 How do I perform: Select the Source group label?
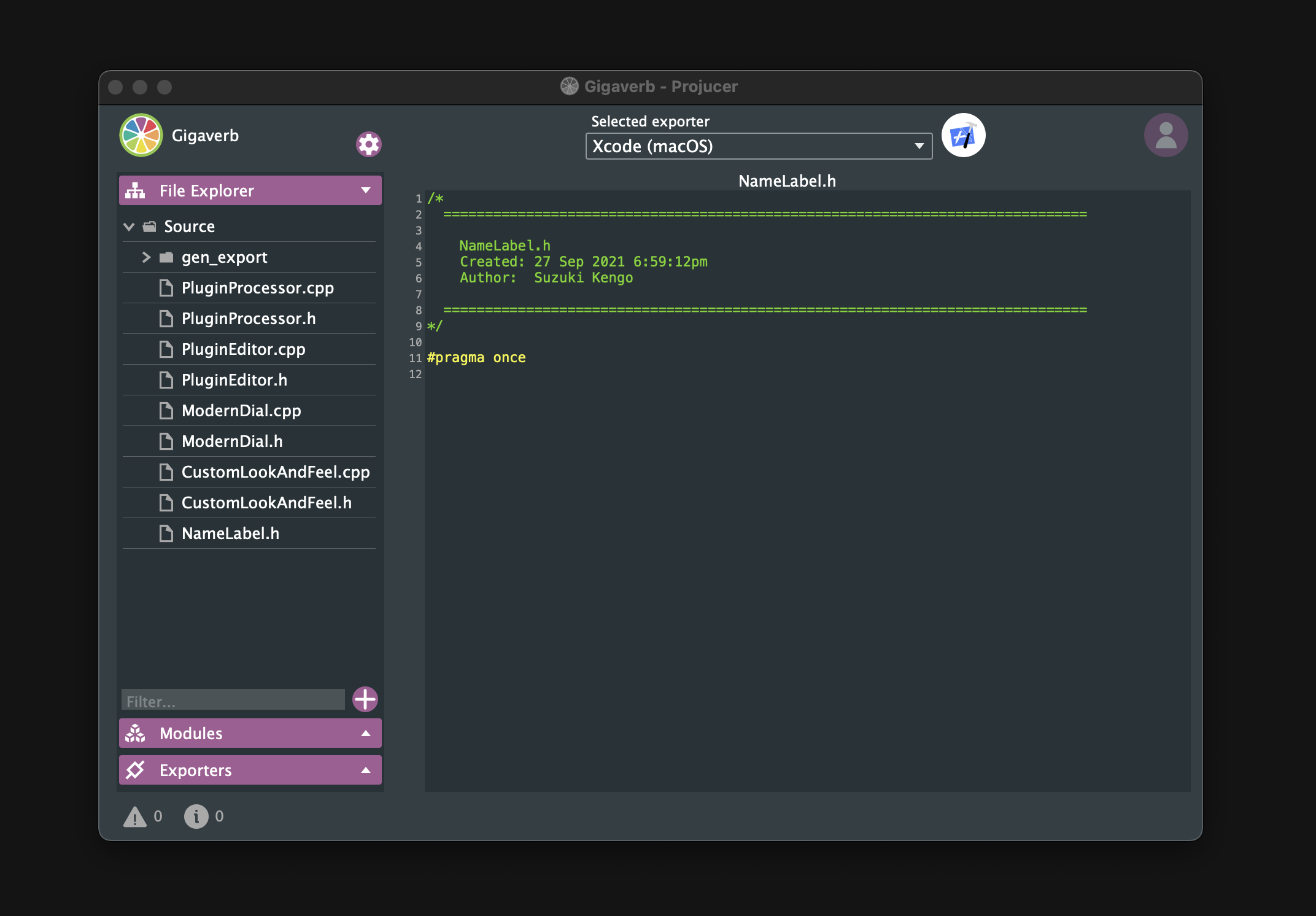[190, 227]
